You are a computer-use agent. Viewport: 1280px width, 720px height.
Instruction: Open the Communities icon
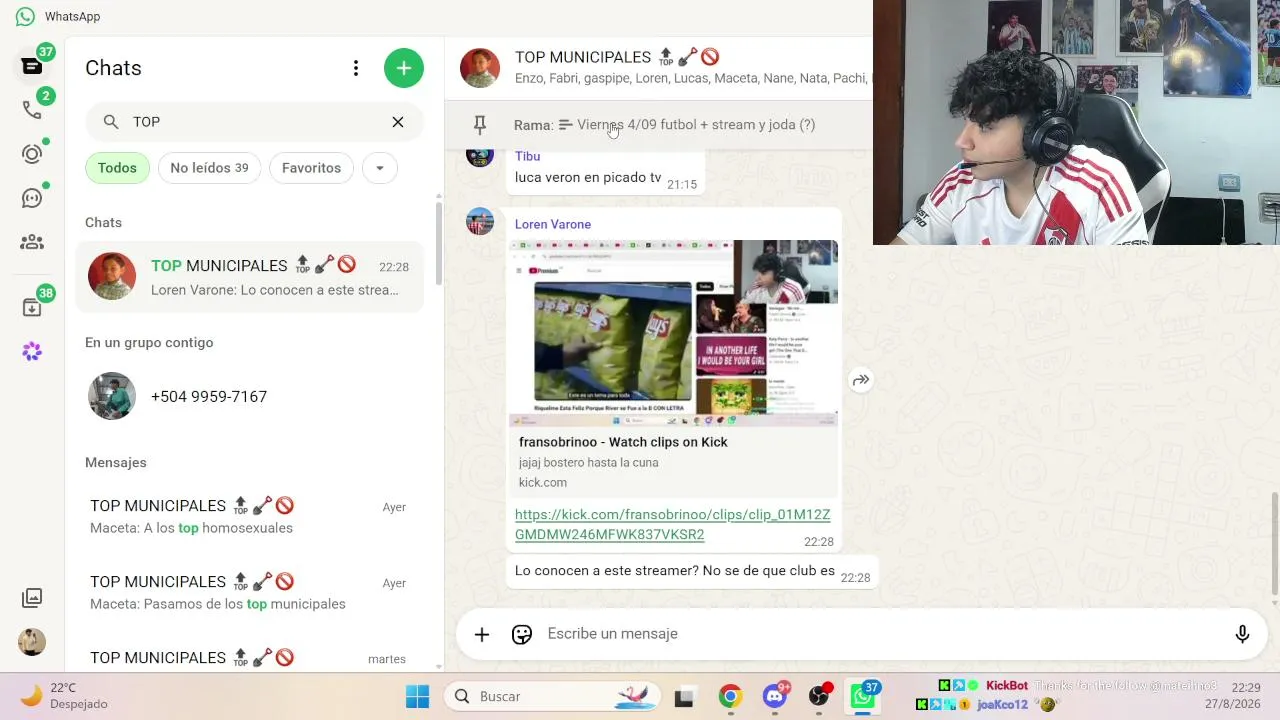tap(32, 242)
